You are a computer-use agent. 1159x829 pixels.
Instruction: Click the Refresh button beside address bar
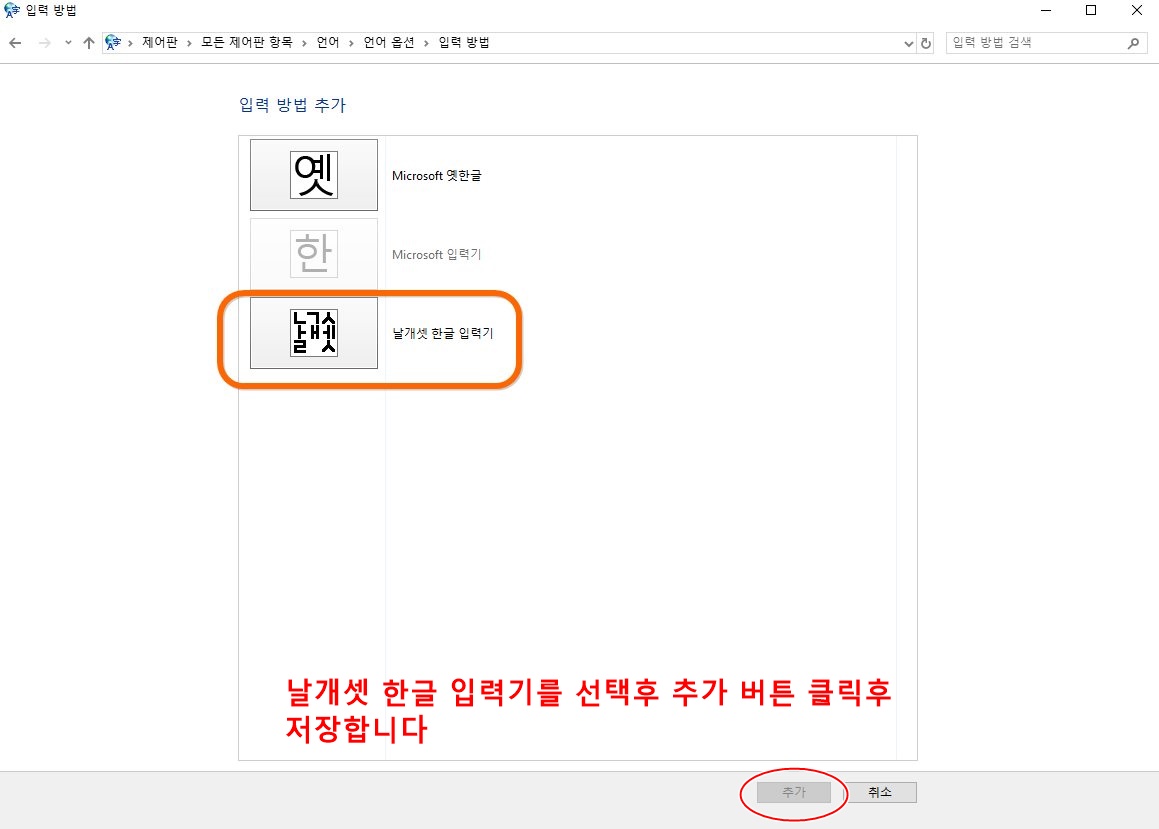[x=925, y=43]
